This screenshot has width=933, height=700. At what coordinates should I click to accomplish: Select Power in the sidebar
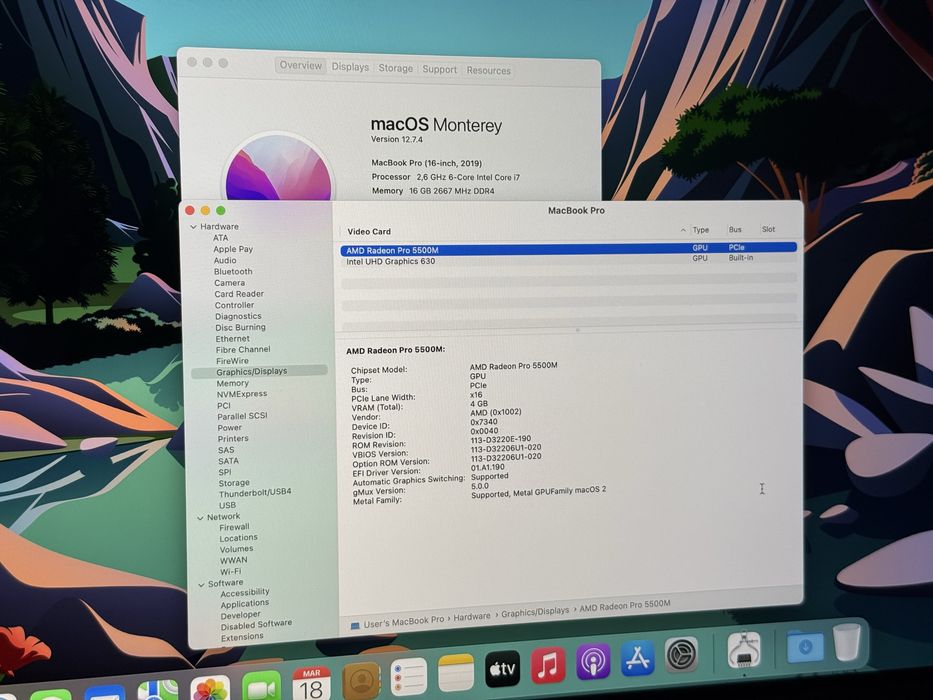[229, 427]
